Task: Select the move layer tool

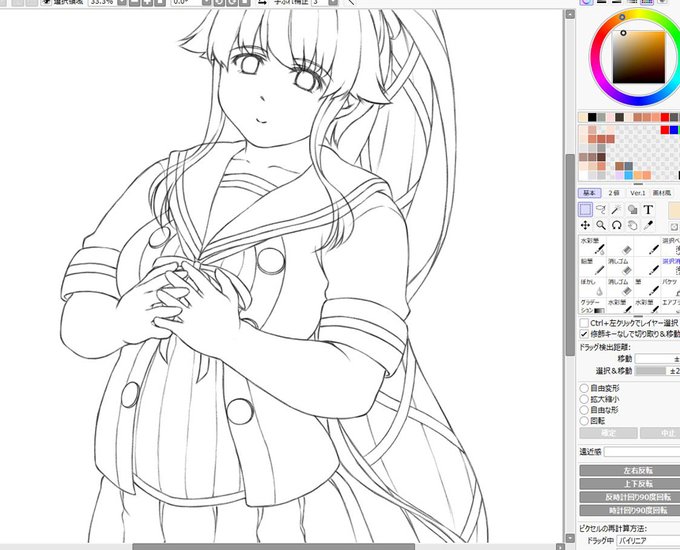Action: (585, 225)
